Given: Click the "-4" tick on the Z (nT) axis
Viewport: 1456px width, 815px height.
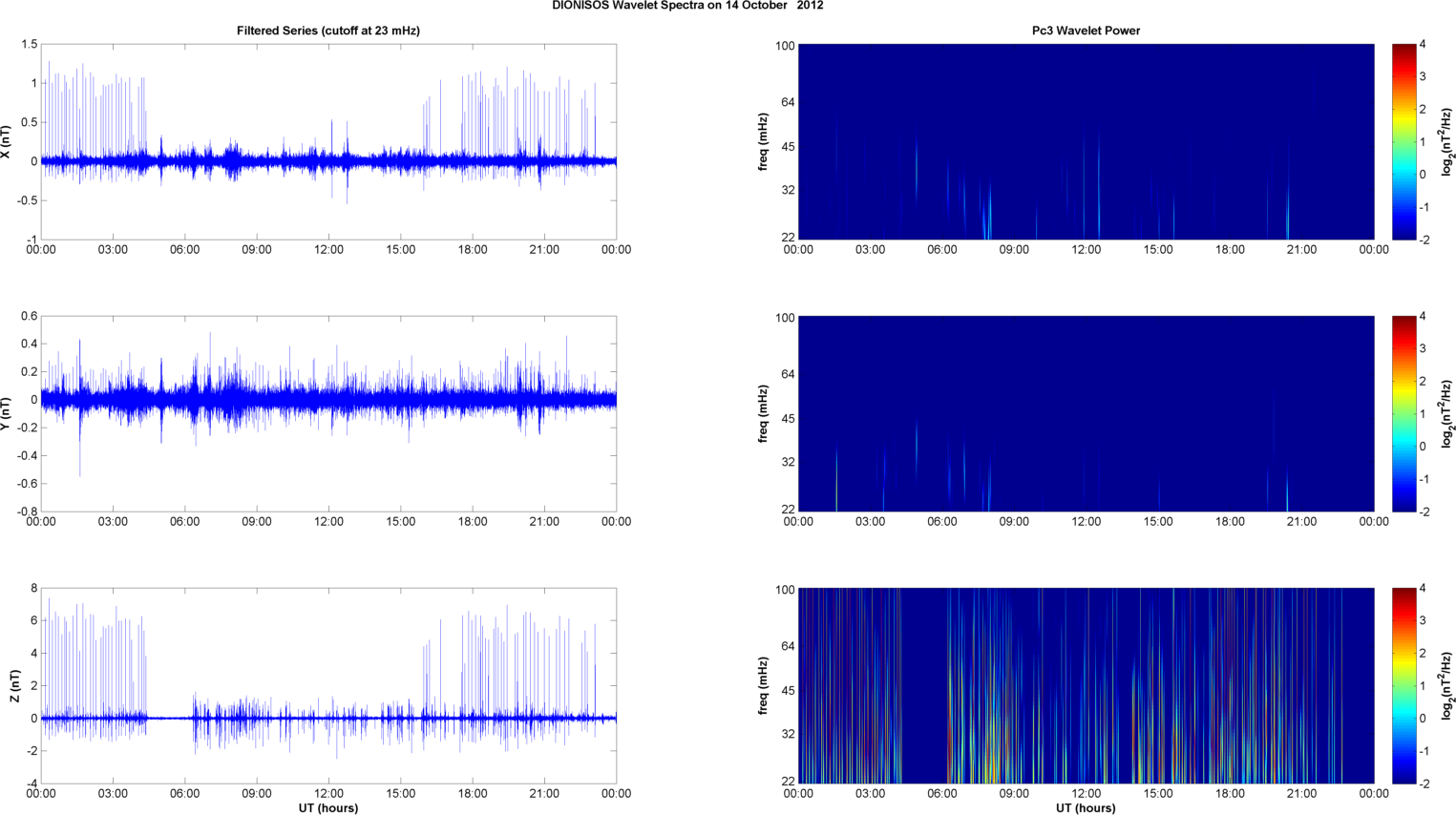Looking at the screenshot, I should (32, 784).
